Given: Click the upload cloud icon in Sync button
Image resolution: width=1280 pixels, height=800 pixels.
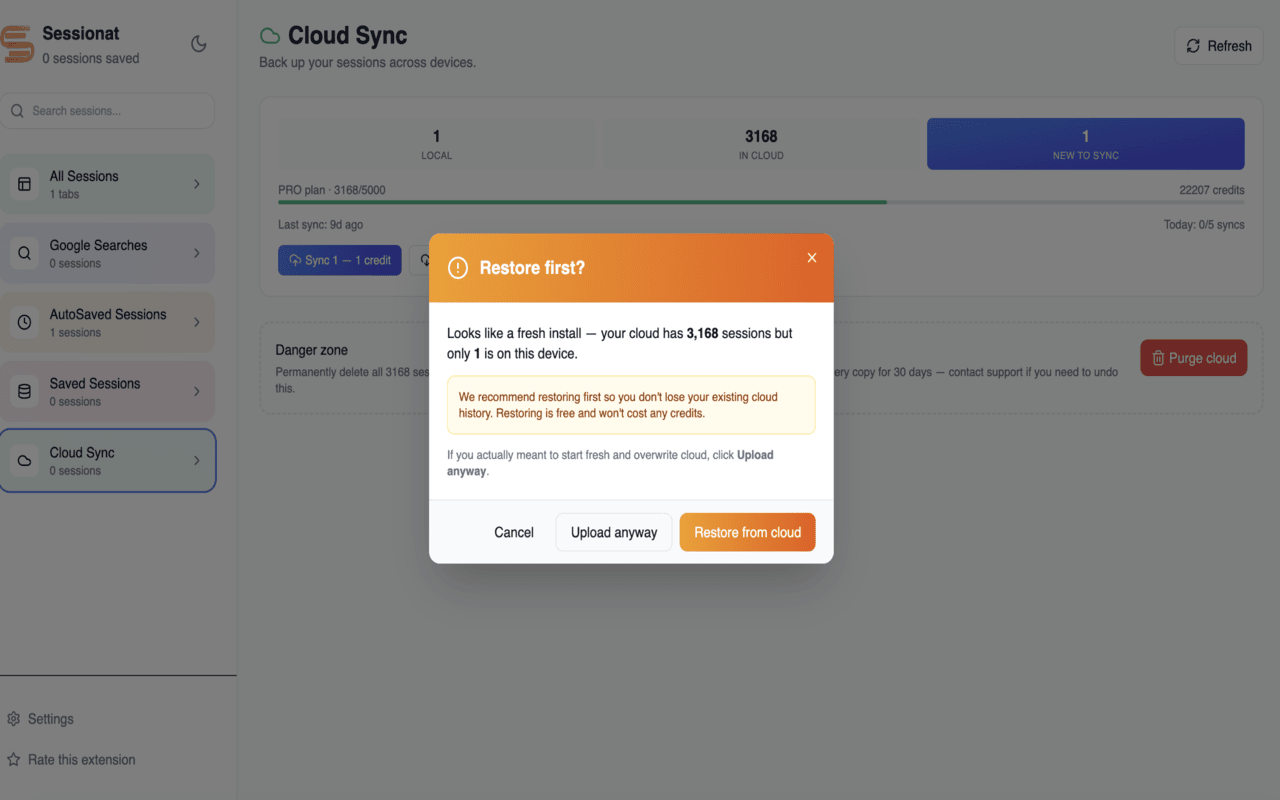Looking at the screenshot, I should [295, 260].
